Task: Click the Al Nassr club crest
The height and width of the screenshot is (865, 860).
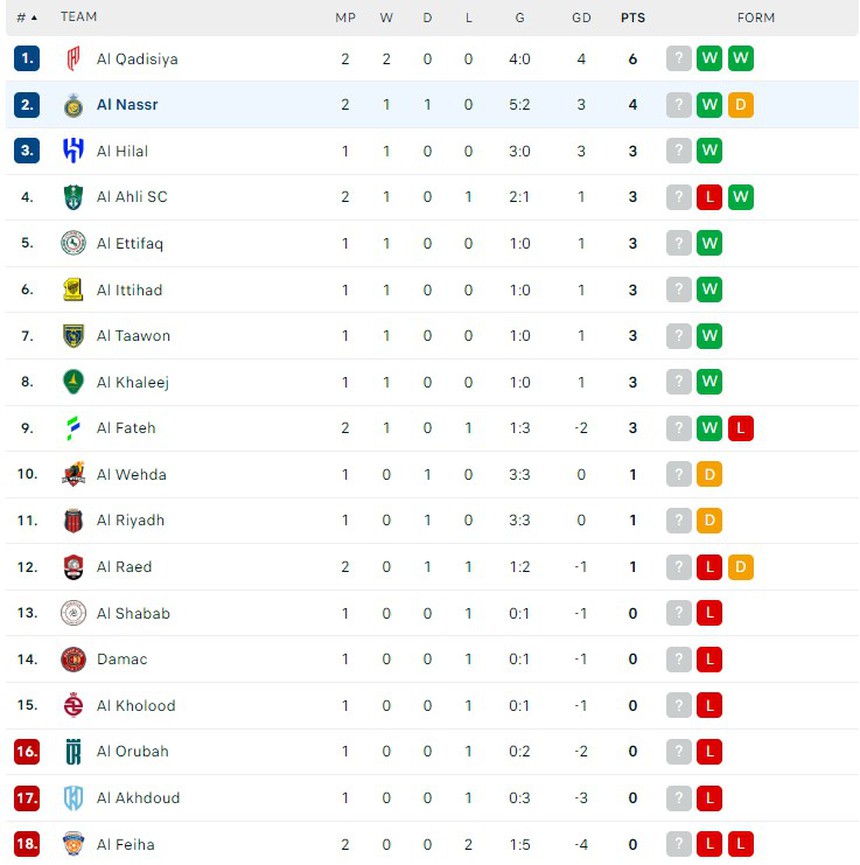Action: pos(73,105)
